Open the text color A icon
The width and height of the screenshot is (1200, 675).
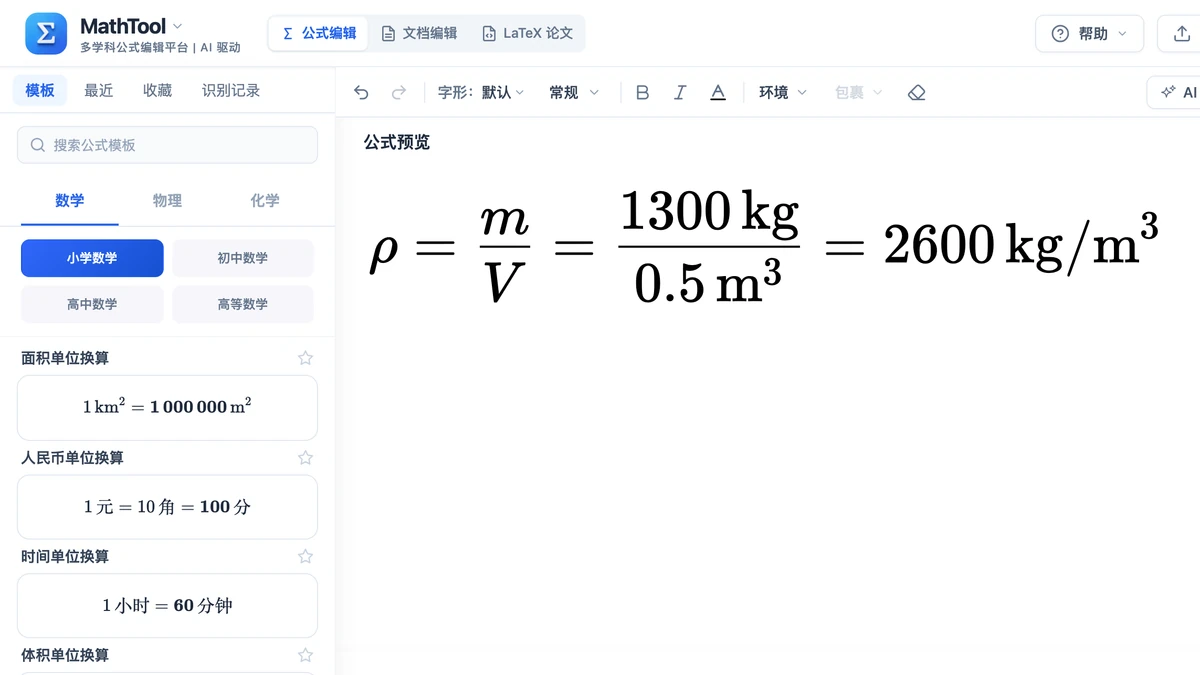[718, 92]
